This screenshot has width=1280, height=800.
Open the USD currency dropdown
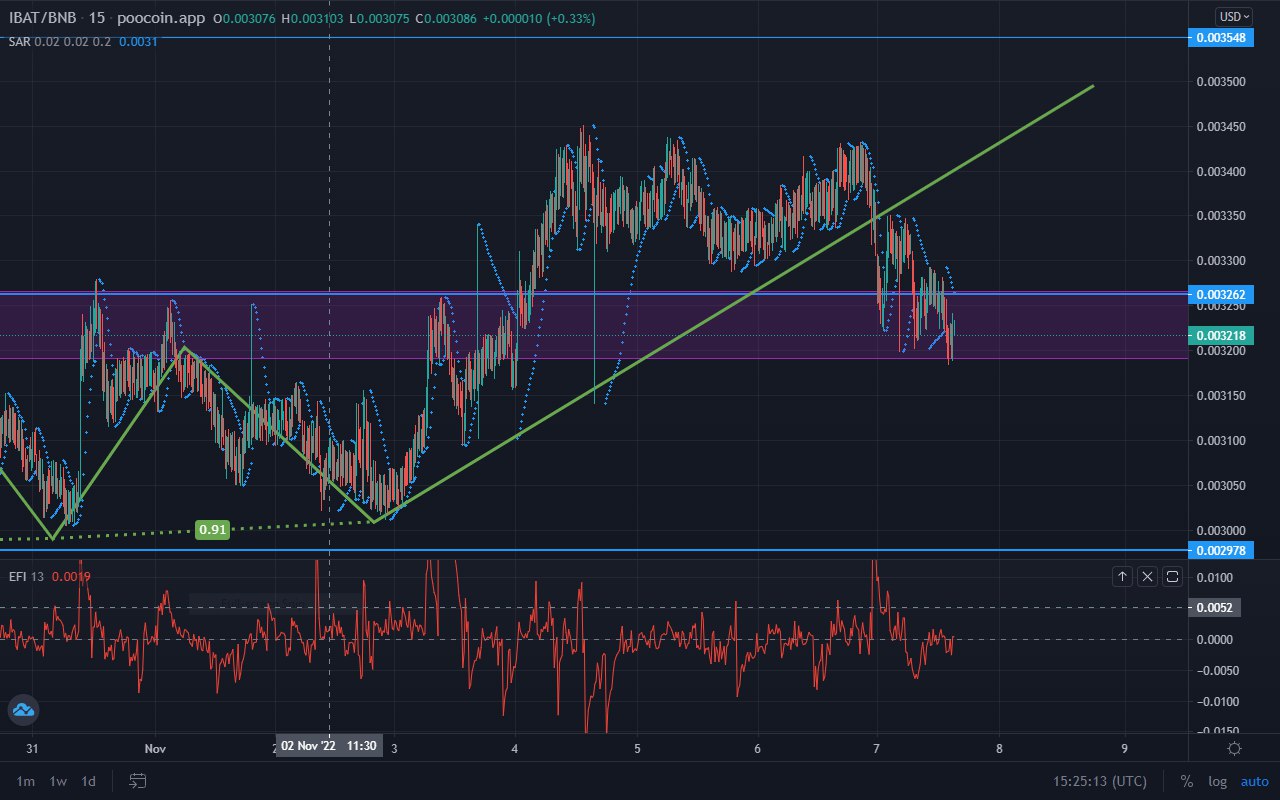[x=1234, y=16]
